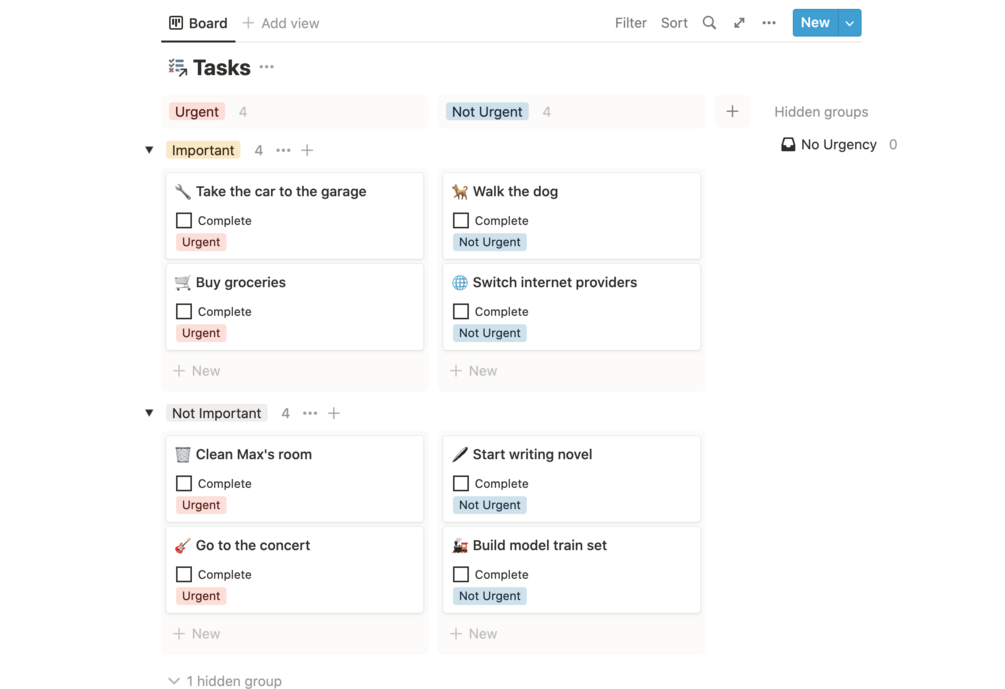The image size is (1005, 689).
Task: Click Add view tab
Action: coord(281,23)
